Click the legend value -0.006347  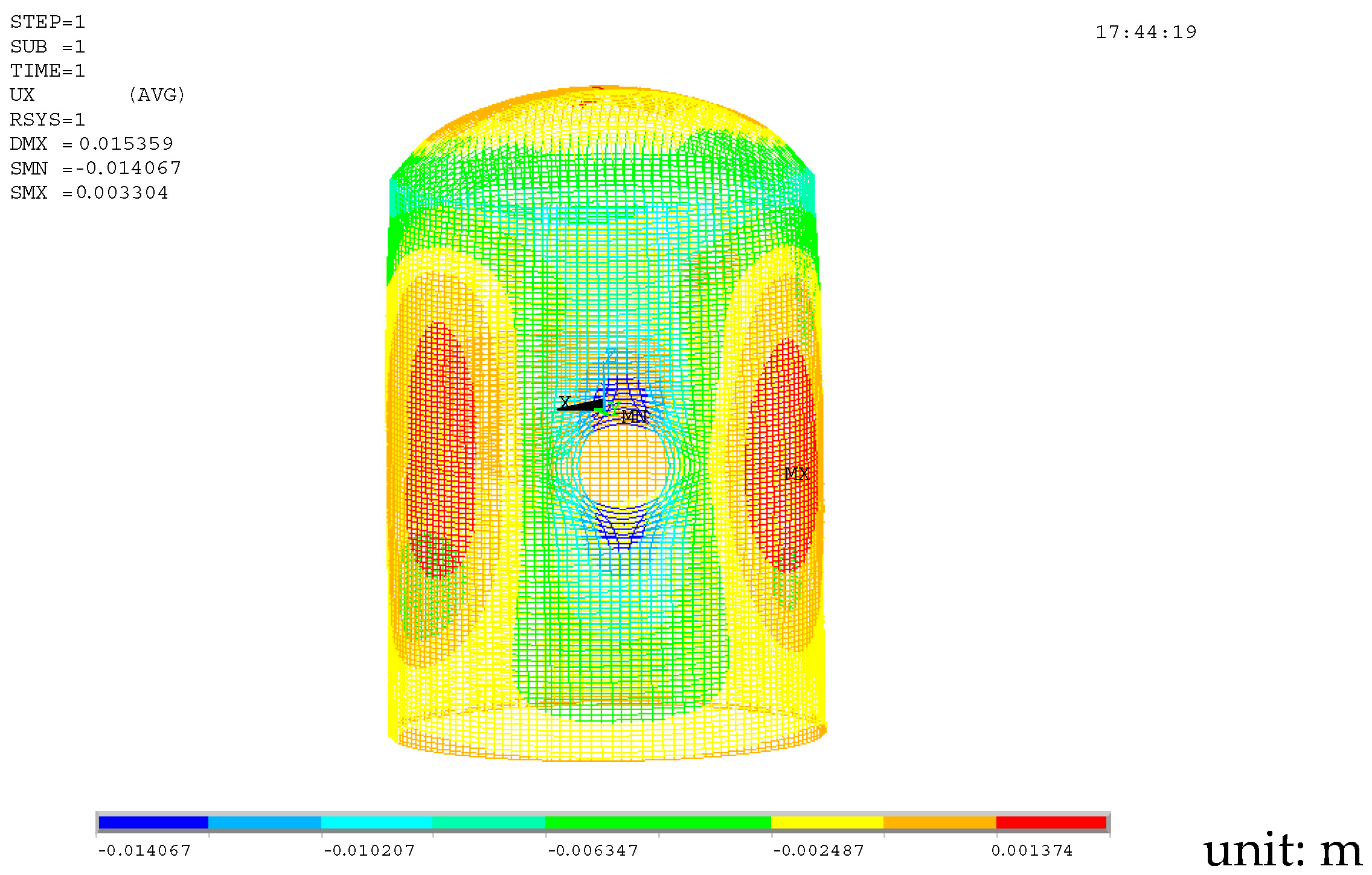coord(592,850)
